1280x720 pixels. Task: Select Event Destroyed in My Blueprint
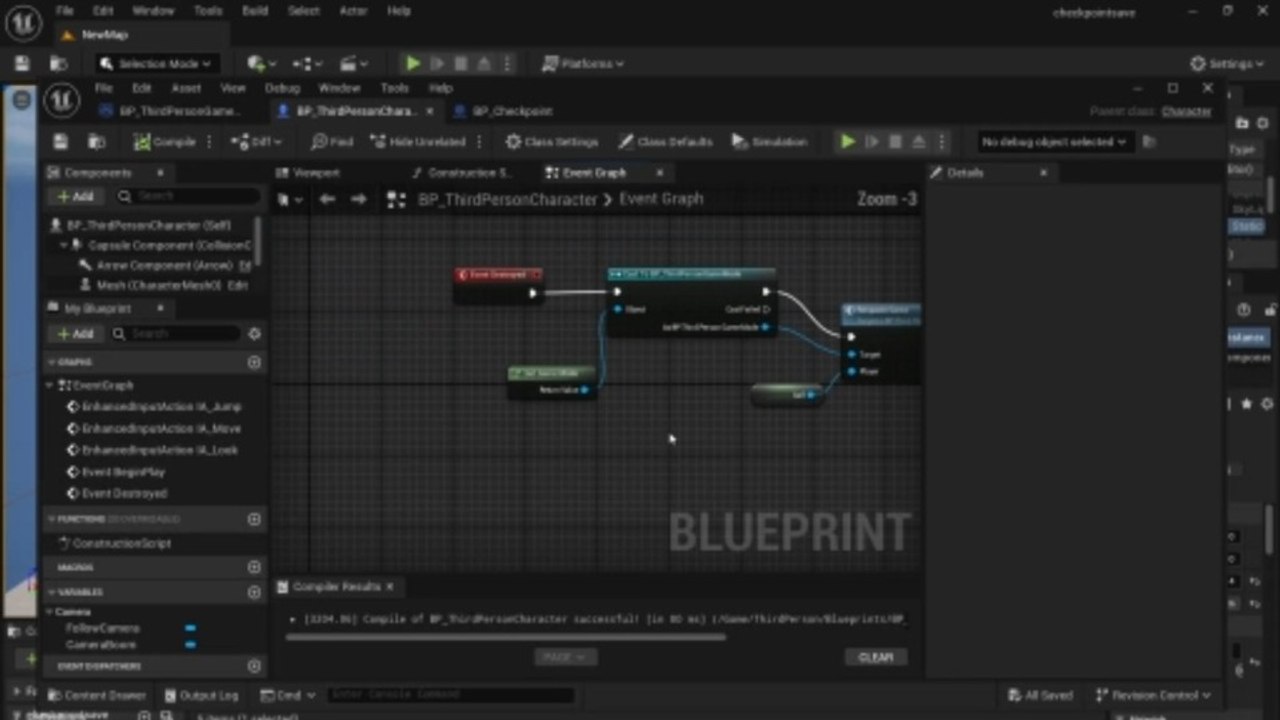click(117, 493)
